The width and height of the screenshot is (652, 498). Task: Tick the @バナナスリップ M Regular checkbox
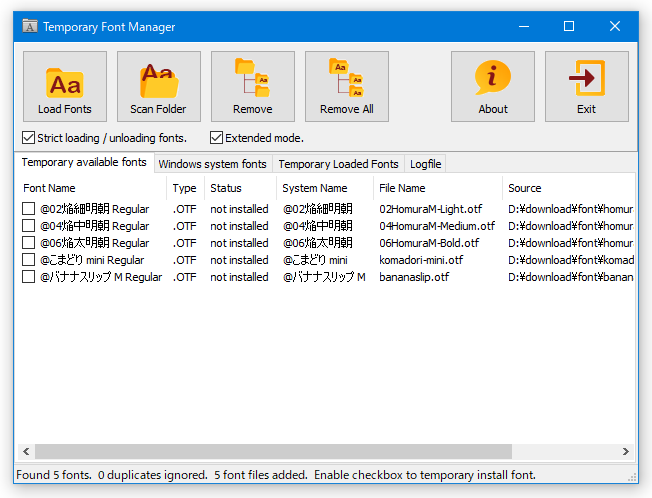pyautogui.click(x=28, y=277)
